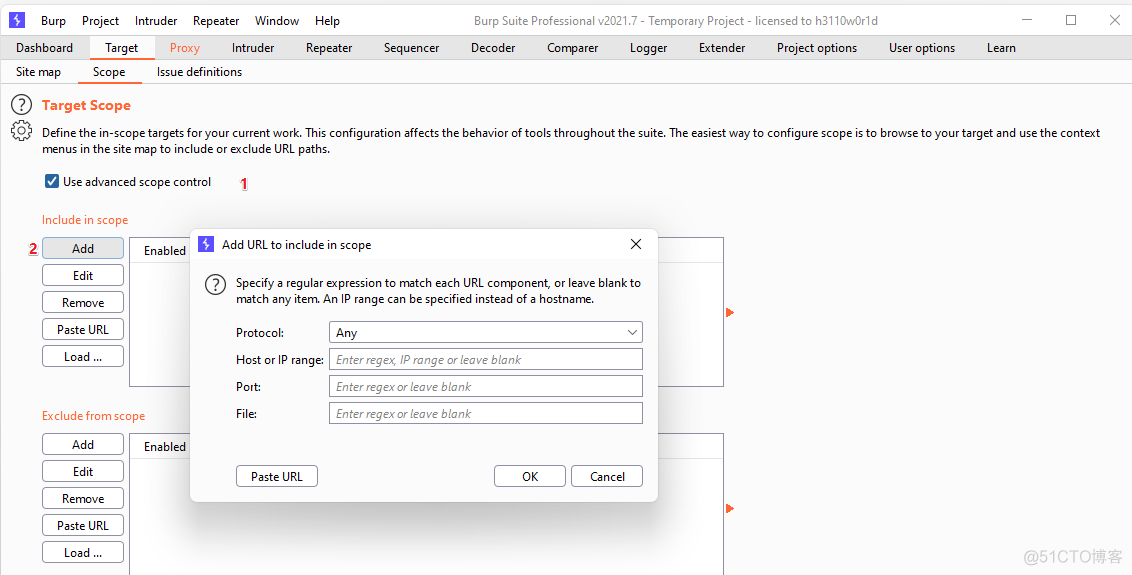This screenshot has height=575, width=1132.
Task: Open the Intruder menu in menu bar
Action: tap(156, 21)
